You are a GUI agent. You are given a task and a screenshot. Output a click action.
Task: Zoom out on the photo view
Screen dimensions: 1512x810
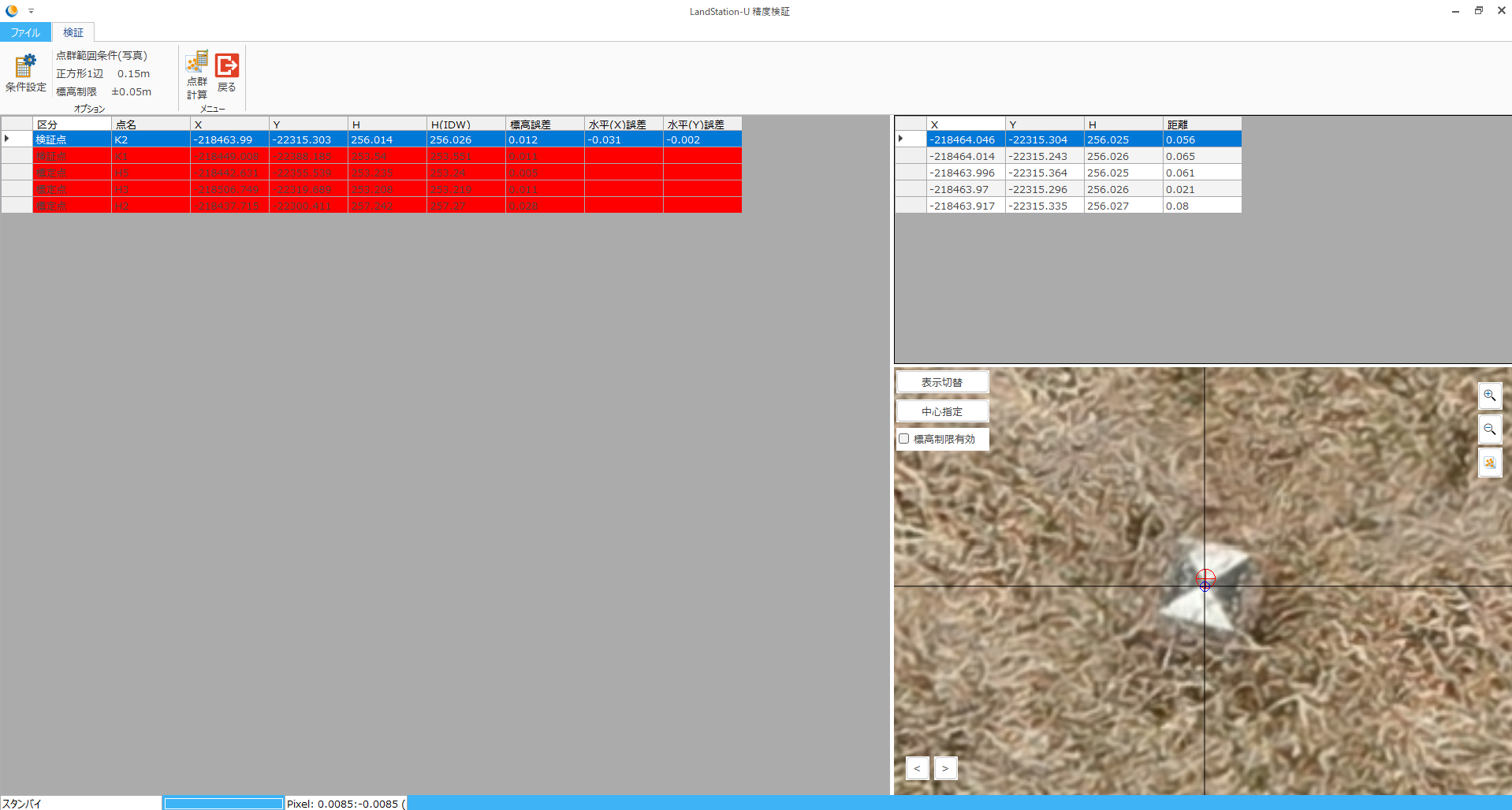coord(1489,429)
